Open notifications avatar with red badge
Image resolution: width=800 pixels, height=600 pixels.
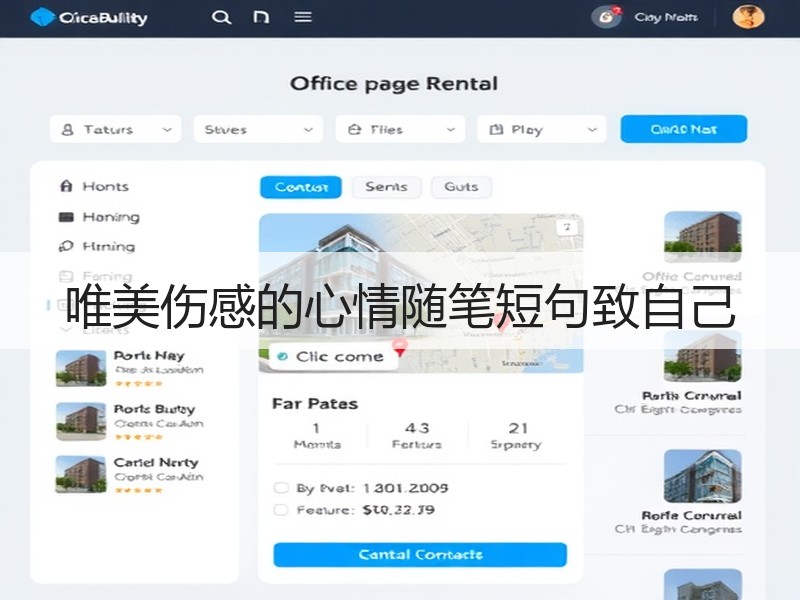[606, 17]
